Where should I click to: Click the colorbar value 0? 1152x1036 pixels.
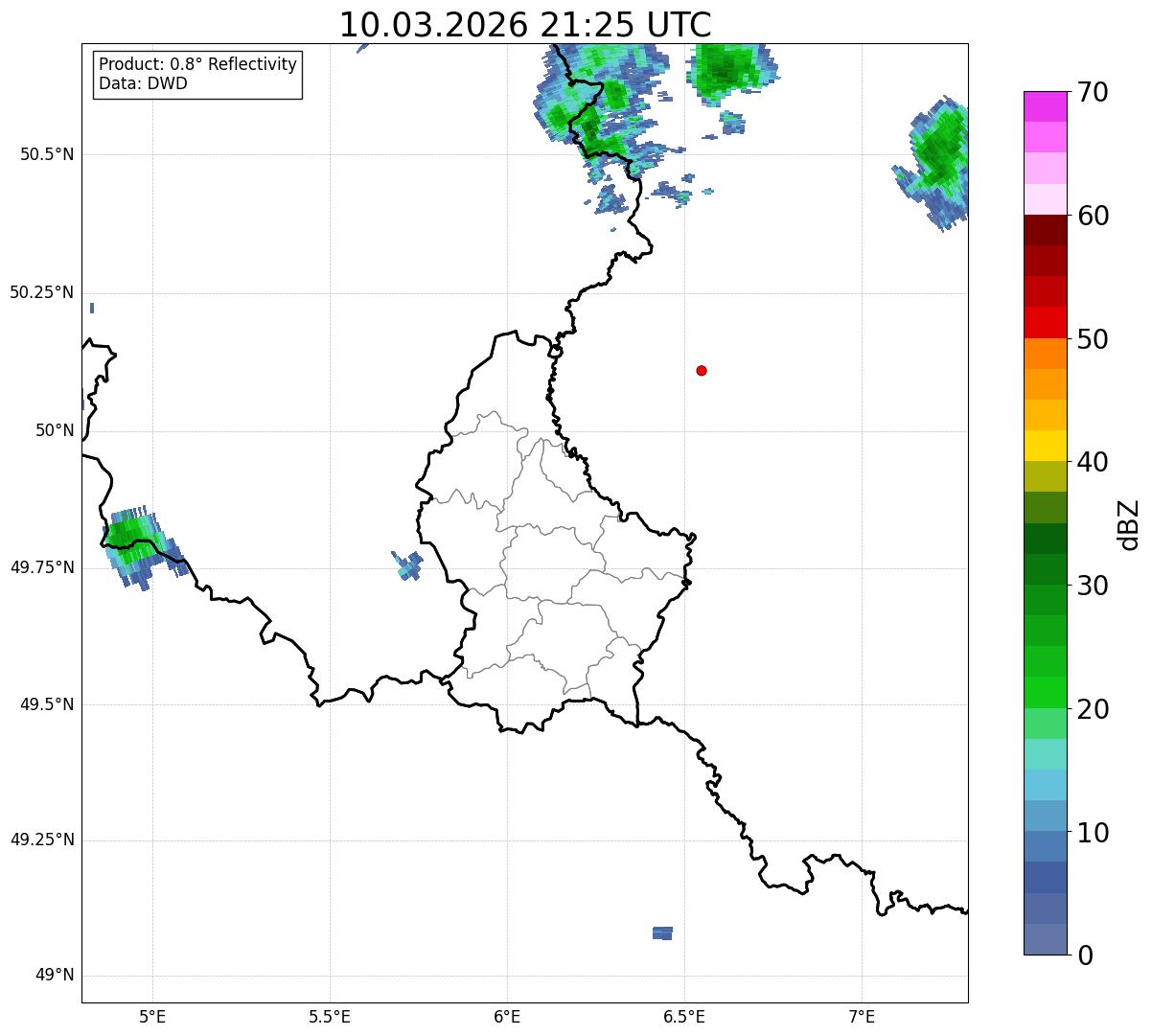pos(1085,955)
